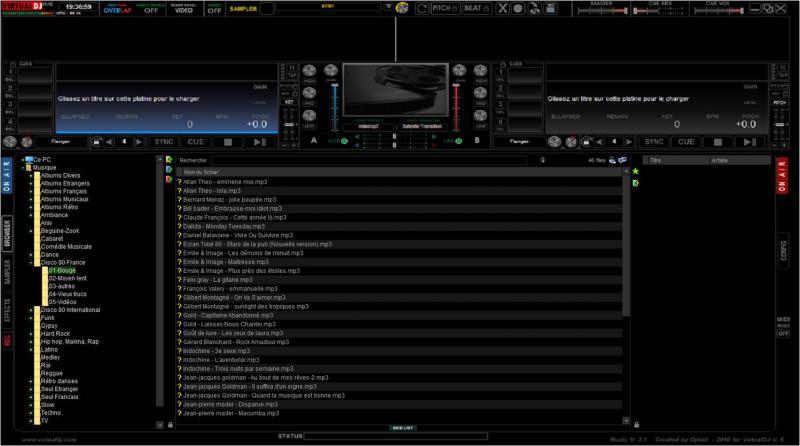Image resolution: width=800 pixels, height=446 pixels.
Task: Expand the Albums Divers folder
Action: pyautogui.click(x=31, y=176)
